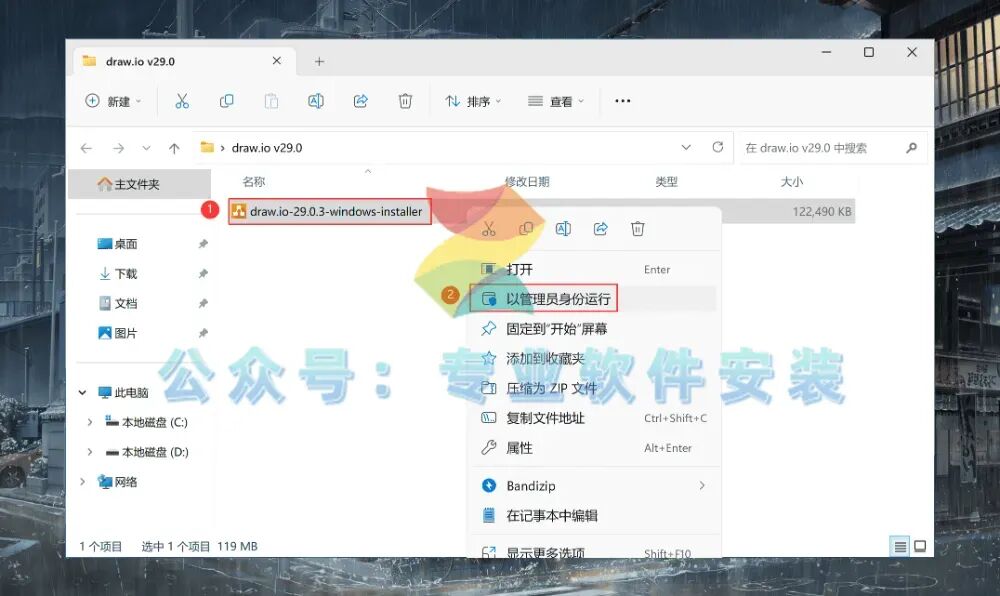Click the draw.io v29.0 breadcrumb path
Viewport: 1000px width, 596px height.
pos(267,148)
